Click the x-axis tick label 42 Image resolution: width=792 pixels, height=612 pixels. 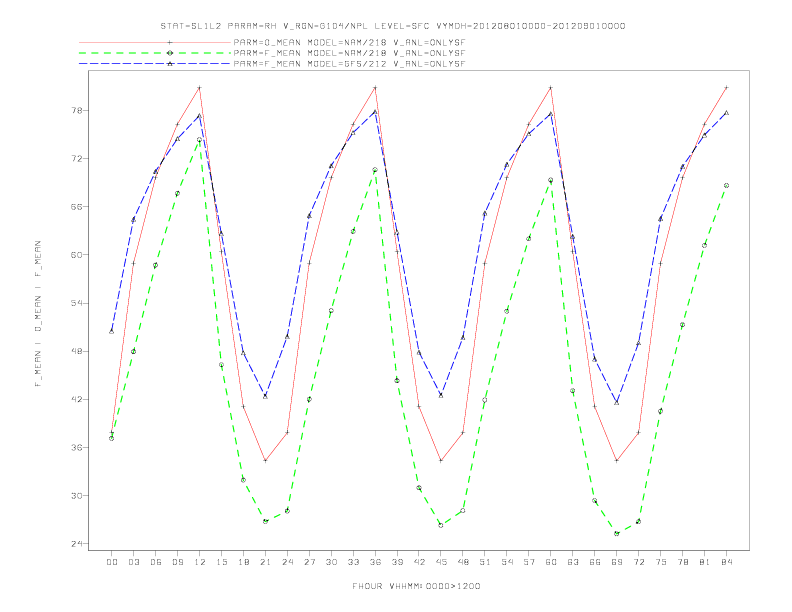419,562
